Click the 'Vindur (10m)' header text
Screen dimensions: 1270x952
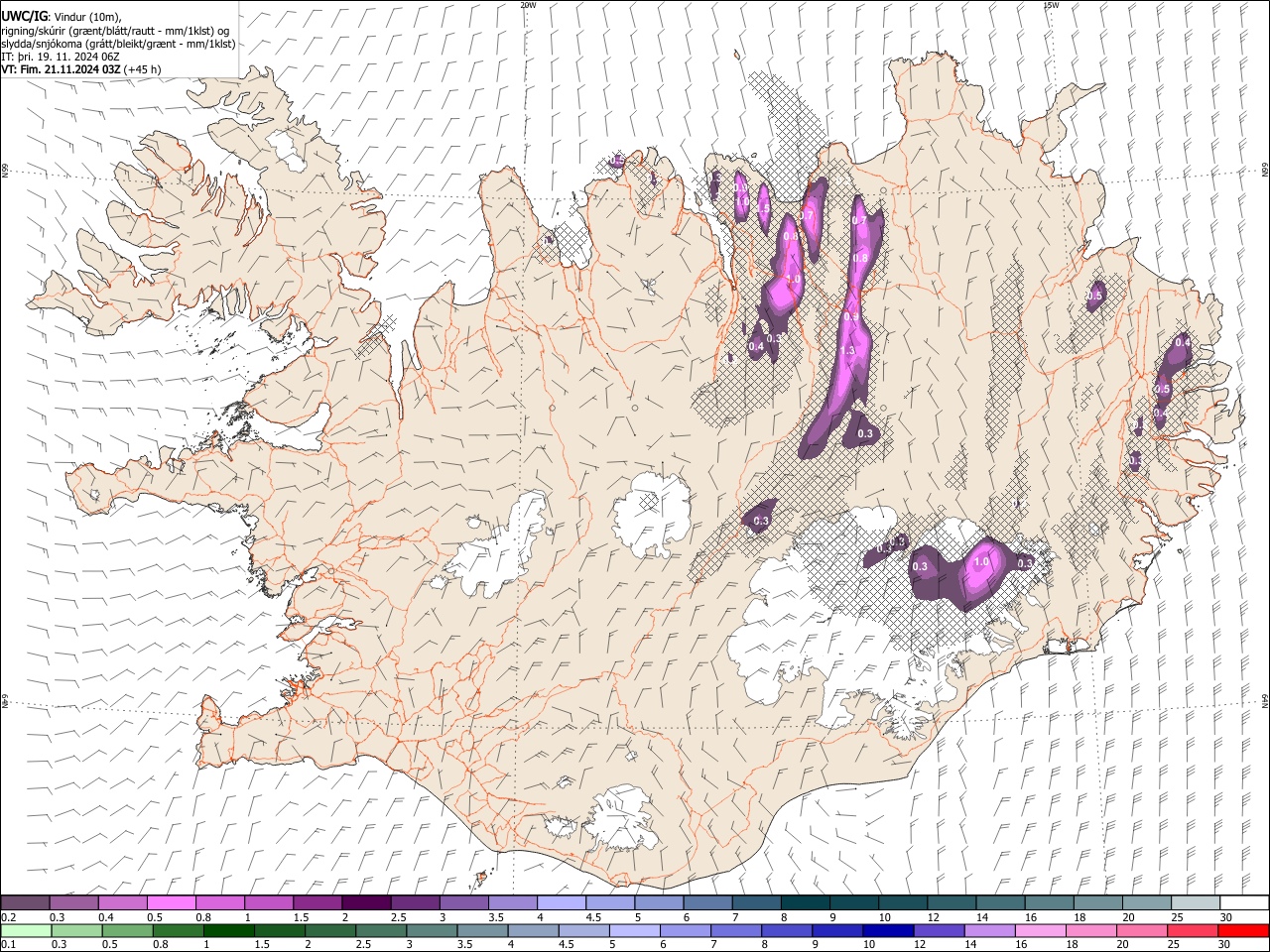(87, 17)
